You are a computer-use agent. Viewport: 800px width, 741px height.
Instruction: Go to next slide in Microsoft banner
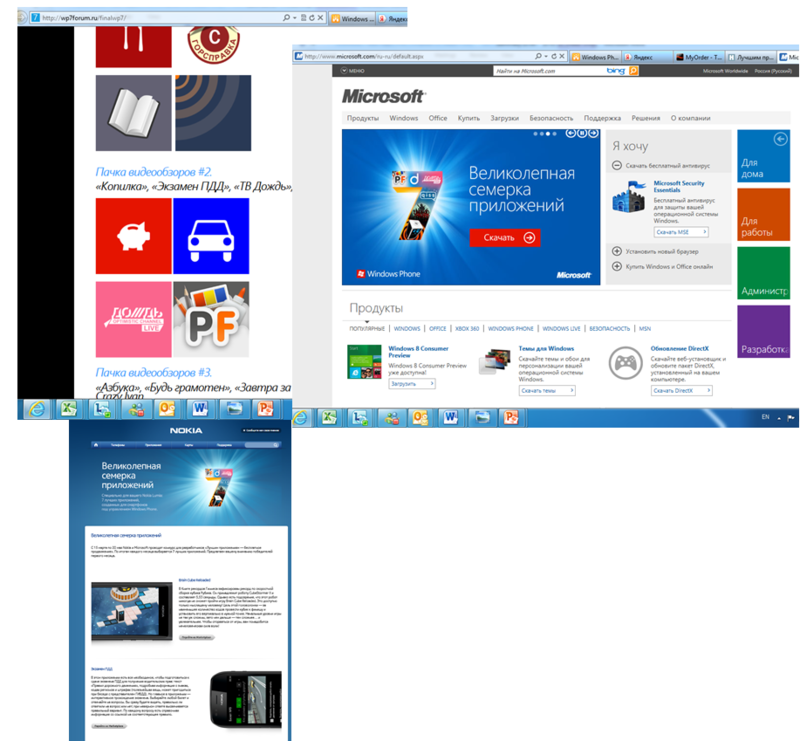pyautogui.click(x=593, y=133)
